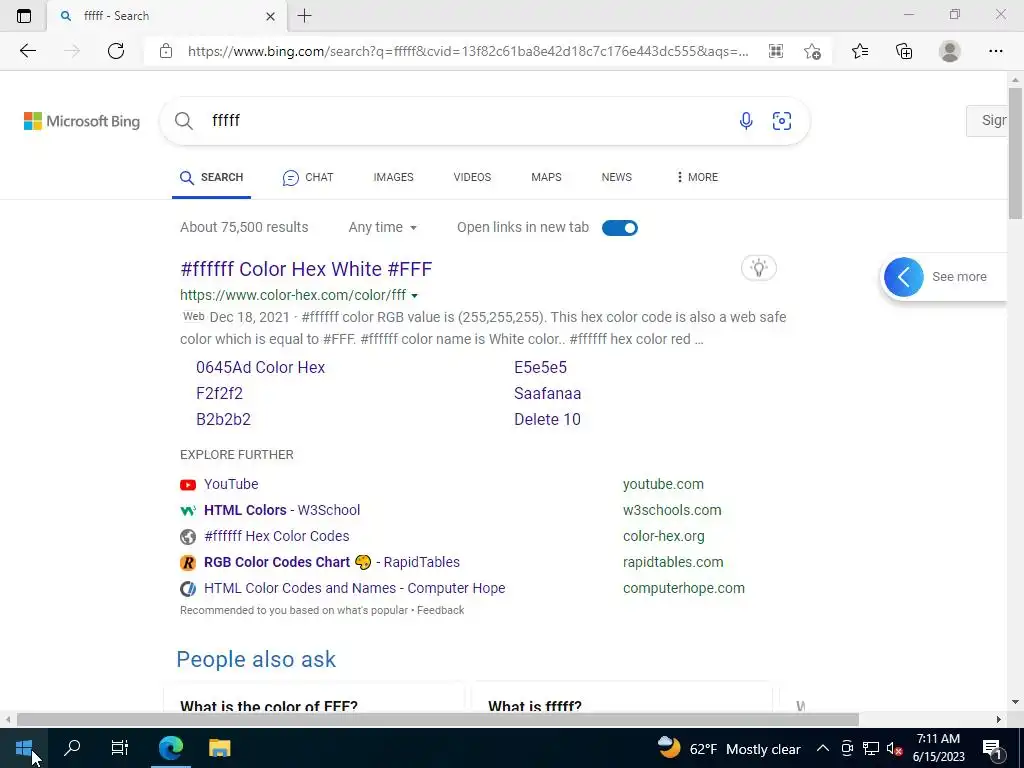Open File Explorer from taskbar
The height and width of the screenshot is (768, 1024).
[x=219, y=748]
